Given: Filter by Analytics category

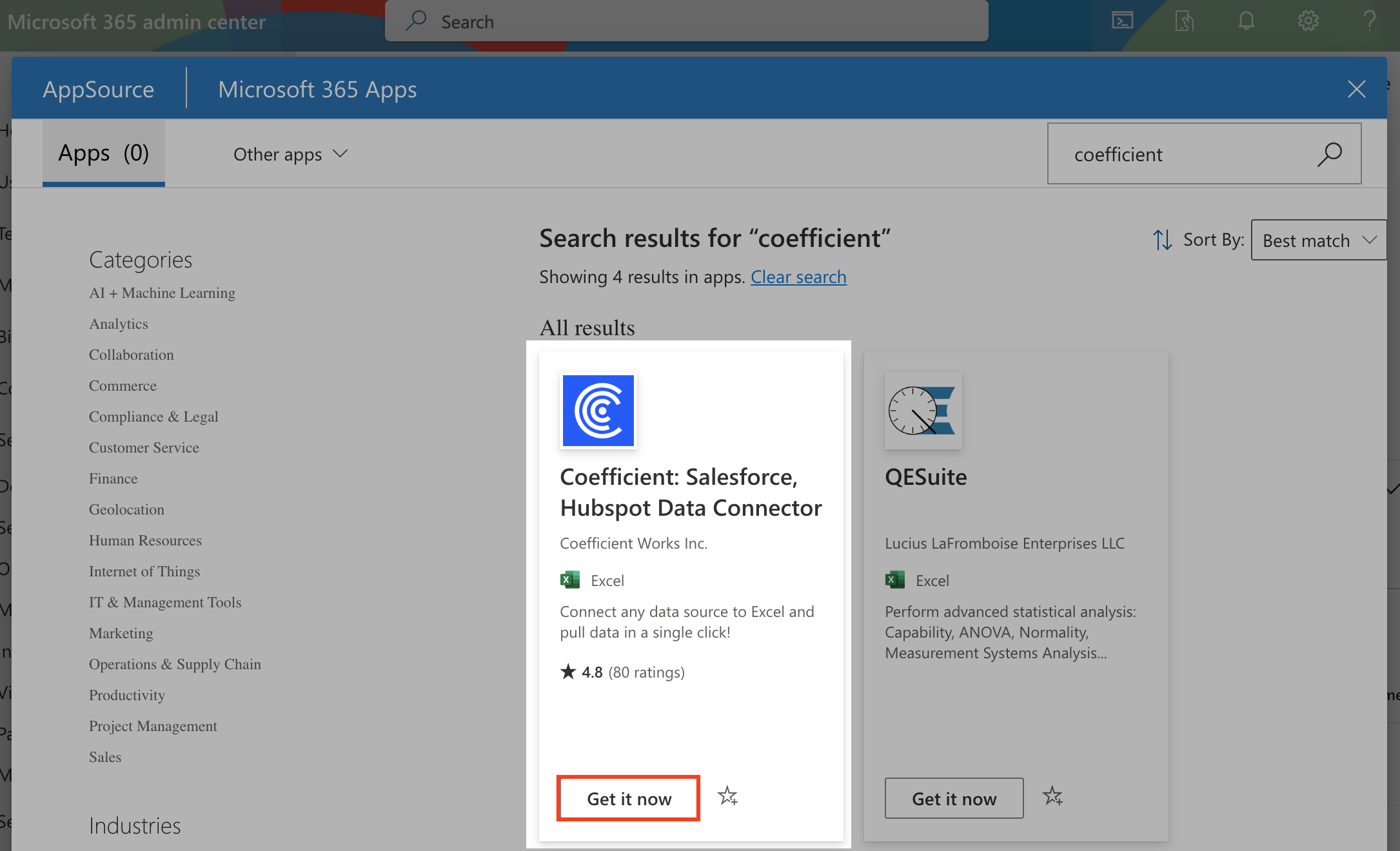Looking at the screenshot, I should point(119,324).
